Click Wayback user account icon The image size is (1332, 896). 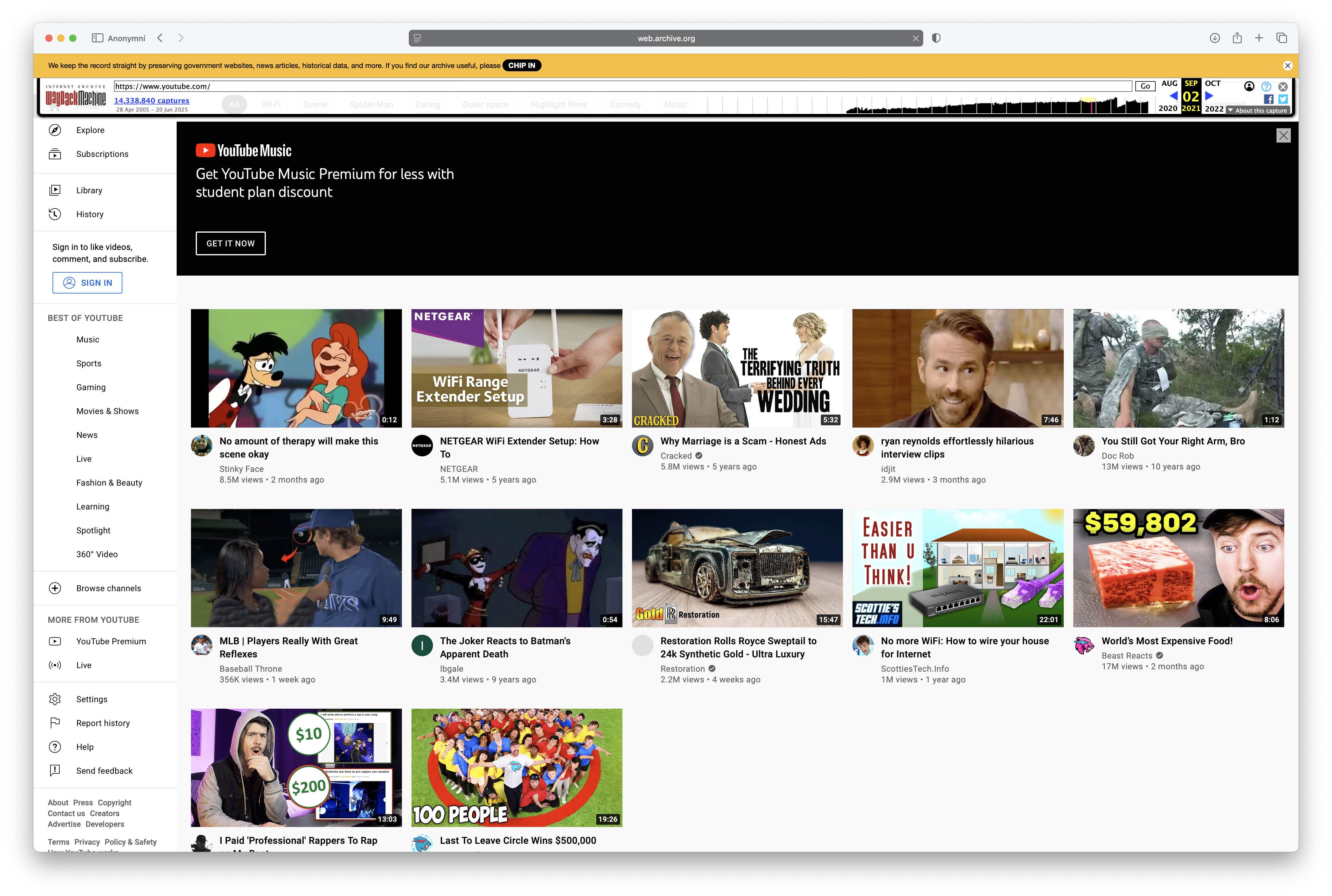(1249, 86)
